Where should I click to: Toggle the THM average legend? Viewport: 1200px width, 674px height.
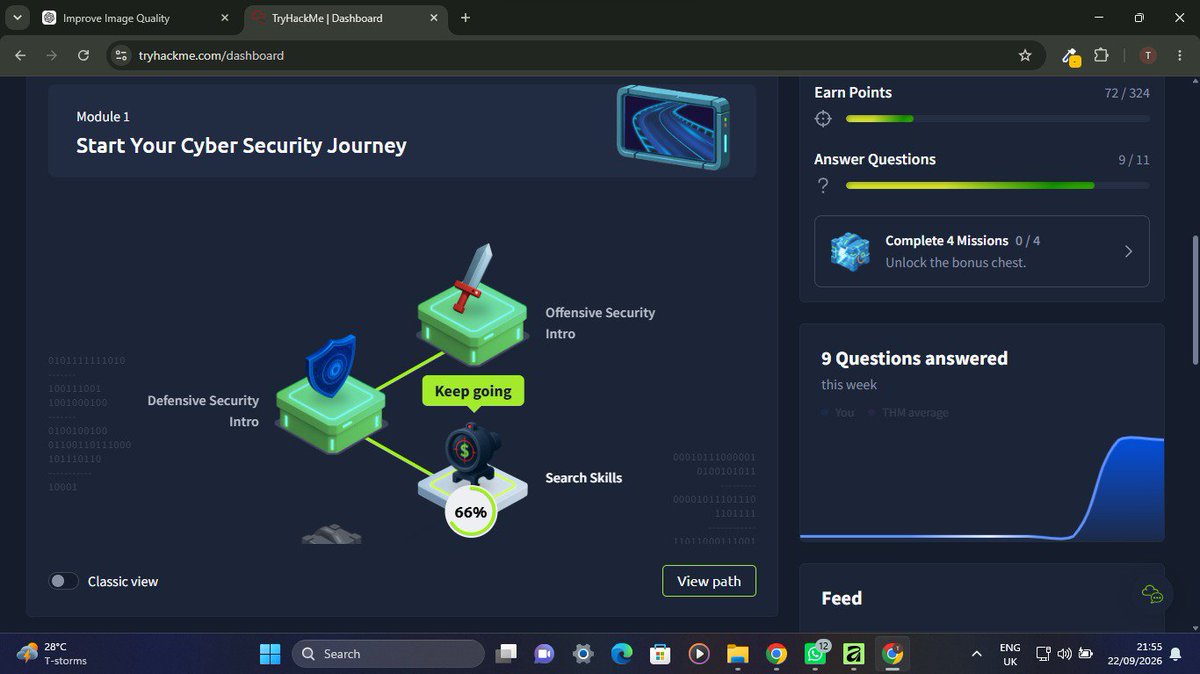tap(909, 413)
